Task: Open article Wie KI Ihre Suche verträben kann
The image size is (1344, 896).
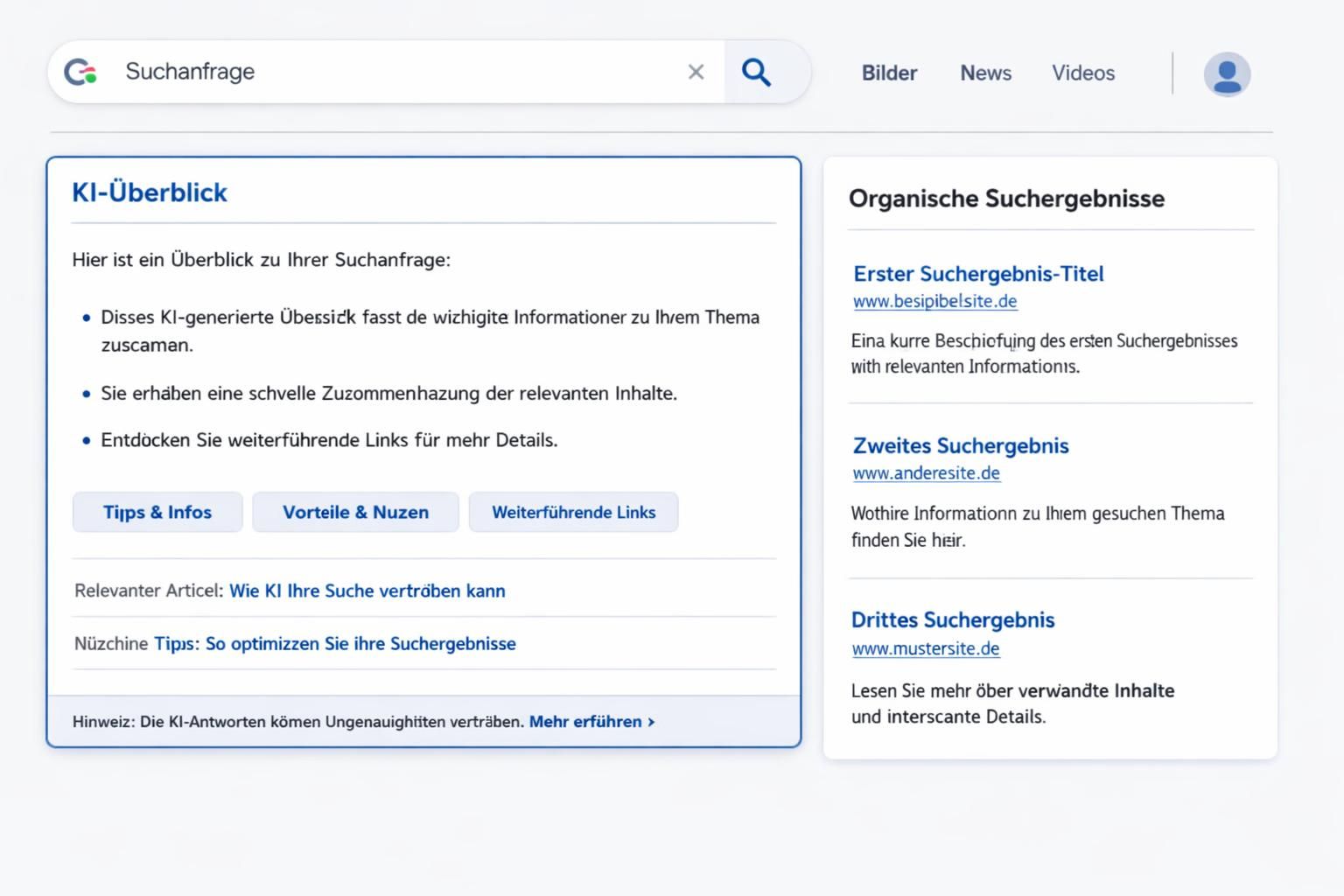Action: coord(367,591)
